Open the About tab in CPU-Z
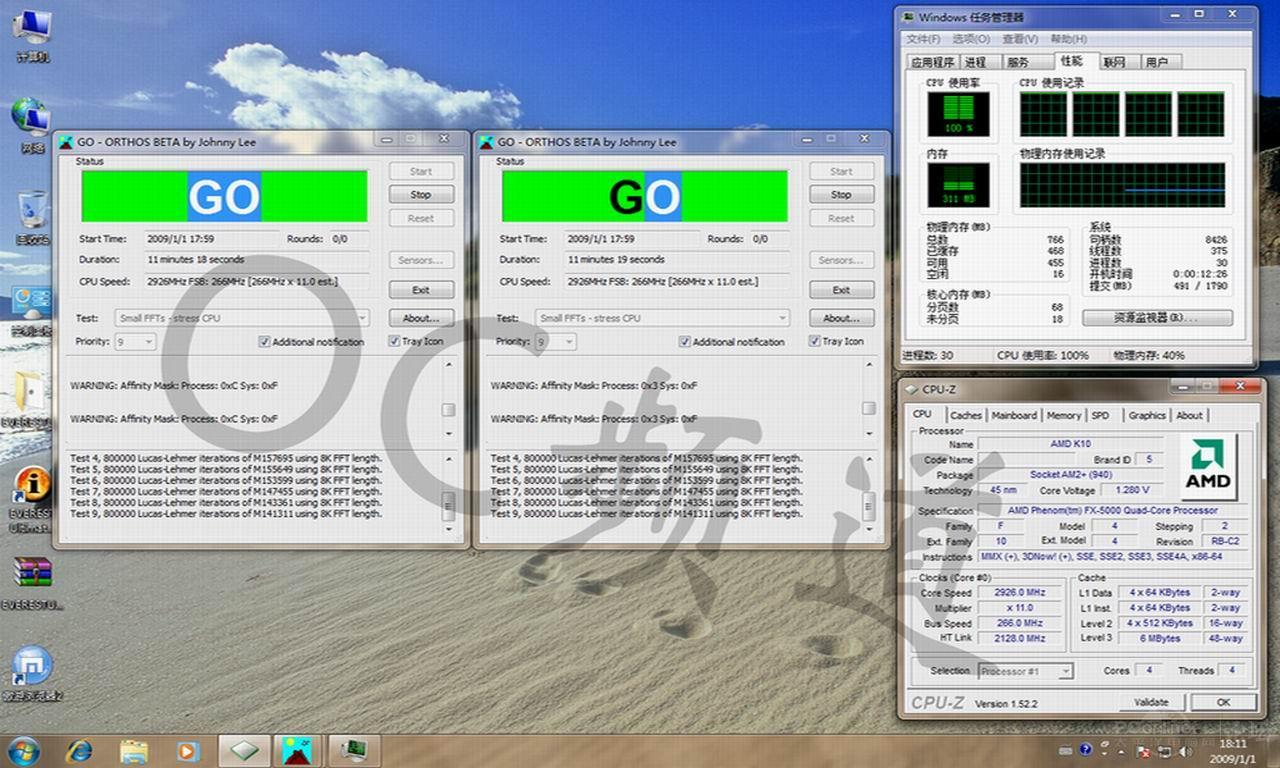This screenshot has height=768, width=1280. pos(1189,415)
